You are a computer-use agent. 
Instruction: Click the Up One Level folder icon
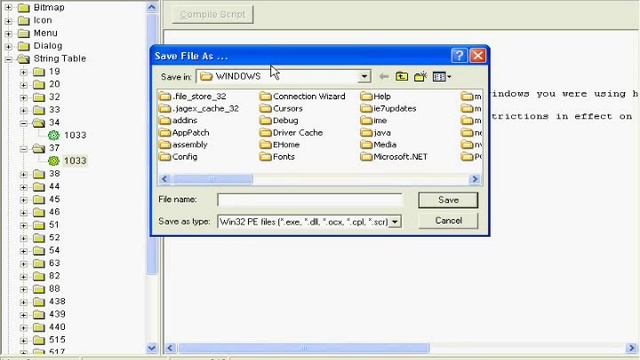pyautogui.click(x=402, y=77)
